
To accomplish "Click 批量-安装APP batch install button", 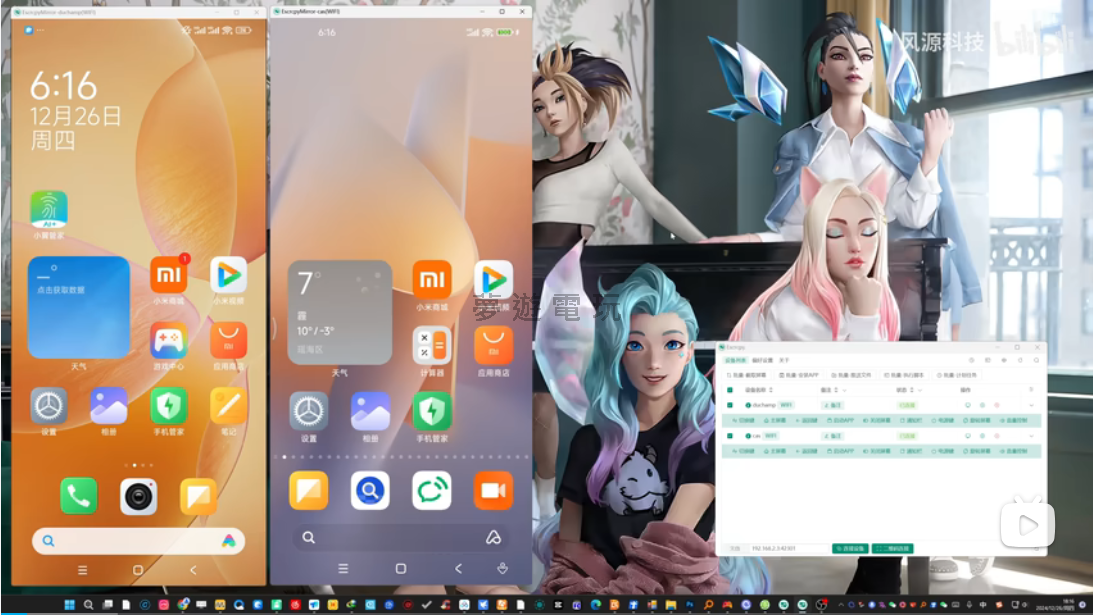I will coord(799,375).
